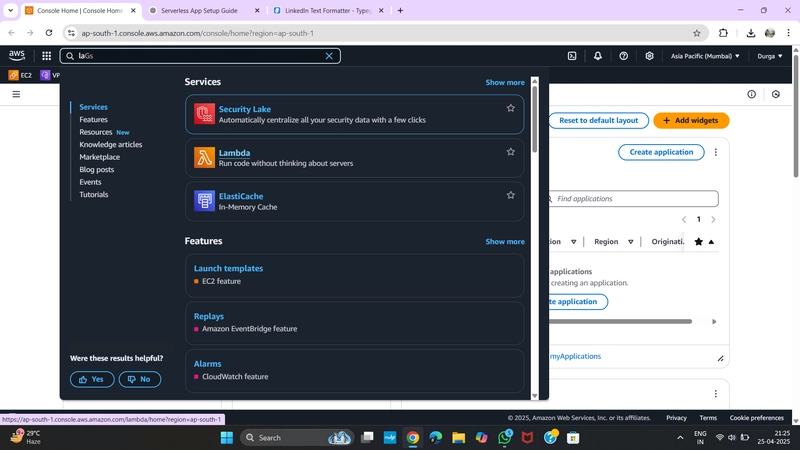Select Blog posts category

96,169
